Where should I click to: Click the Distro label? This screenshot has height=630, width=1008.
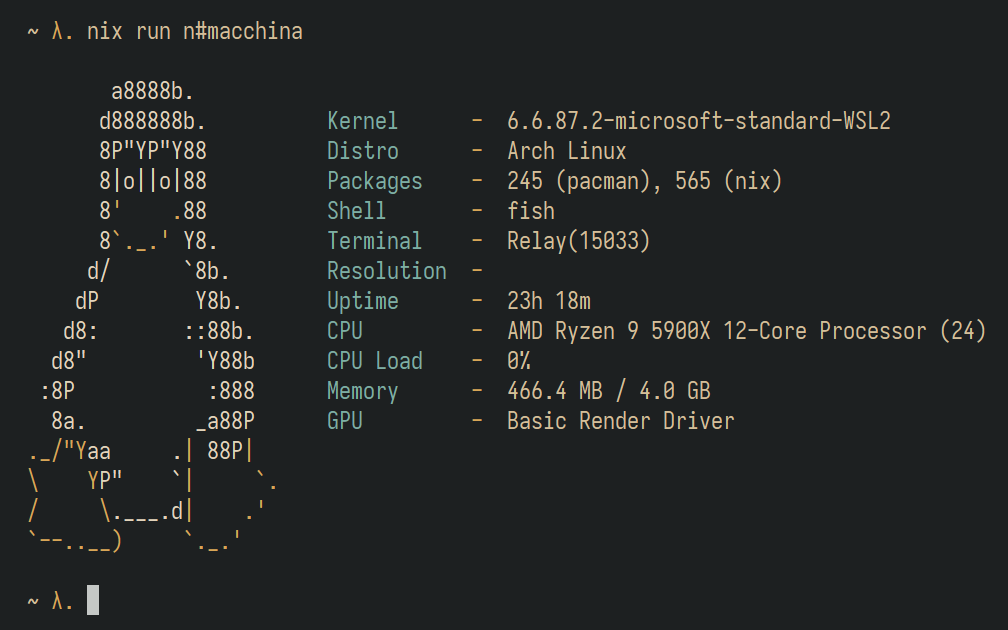[x=362, y=151]
